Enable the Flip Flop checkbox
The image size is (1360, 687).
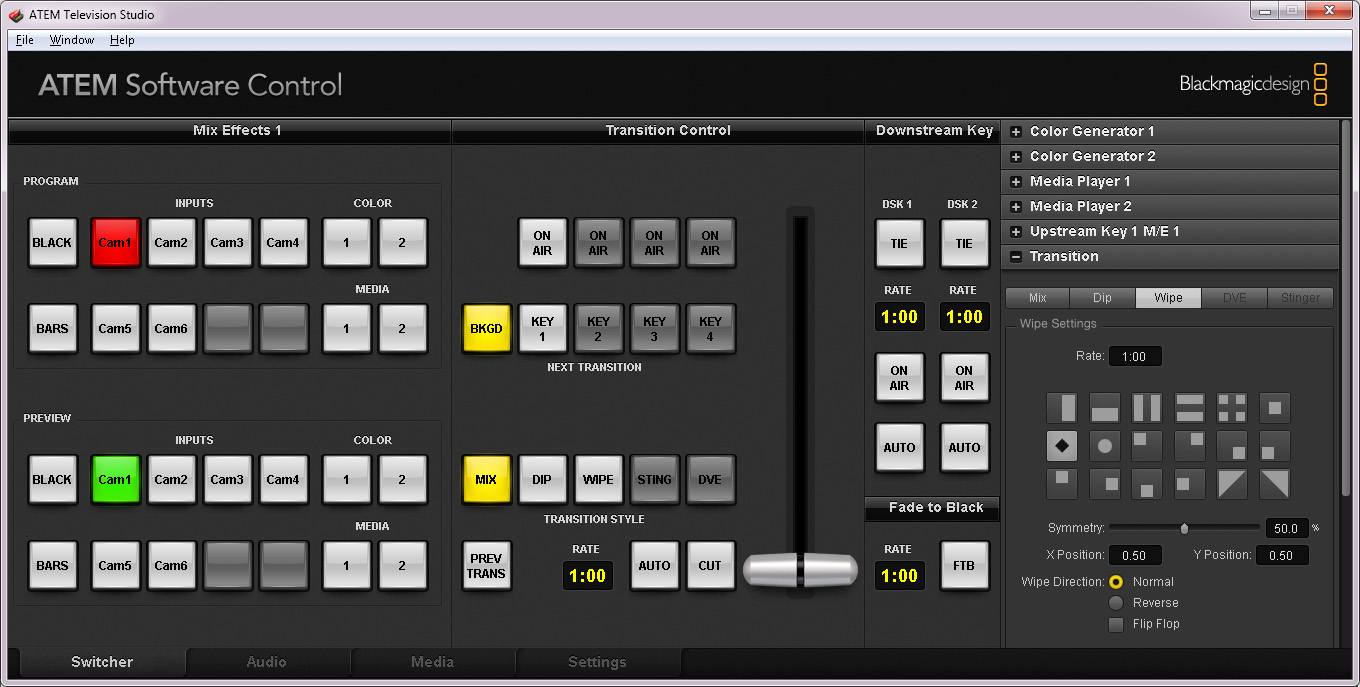tap(1116, 625)
